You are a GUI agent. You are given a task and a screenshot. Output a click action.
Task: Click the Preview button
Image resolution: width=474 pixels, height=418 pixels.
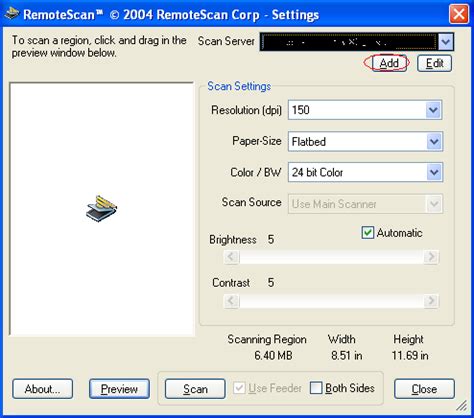coord(119,389)
